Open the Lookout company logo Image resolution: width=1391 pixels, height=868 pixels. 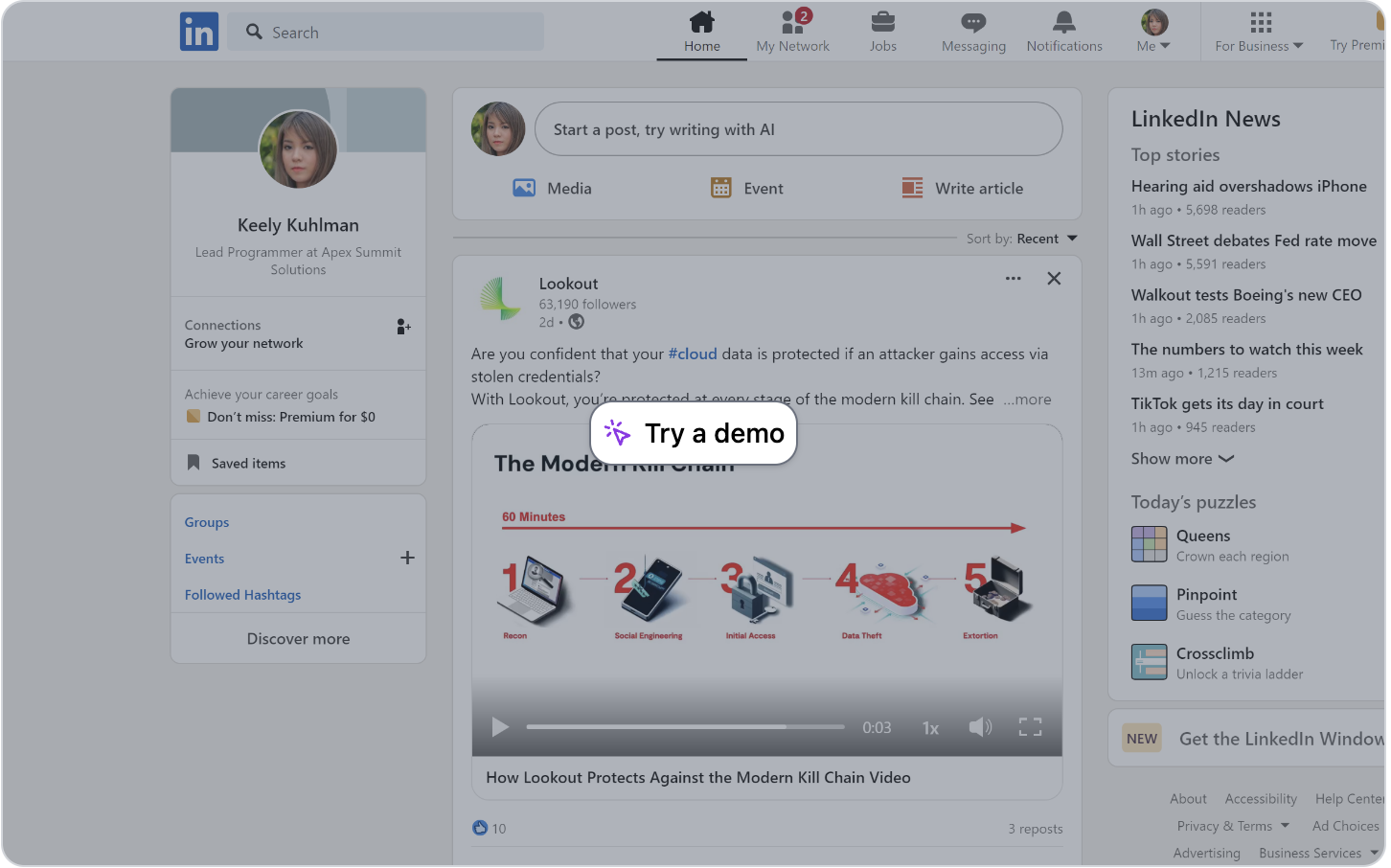499,299
